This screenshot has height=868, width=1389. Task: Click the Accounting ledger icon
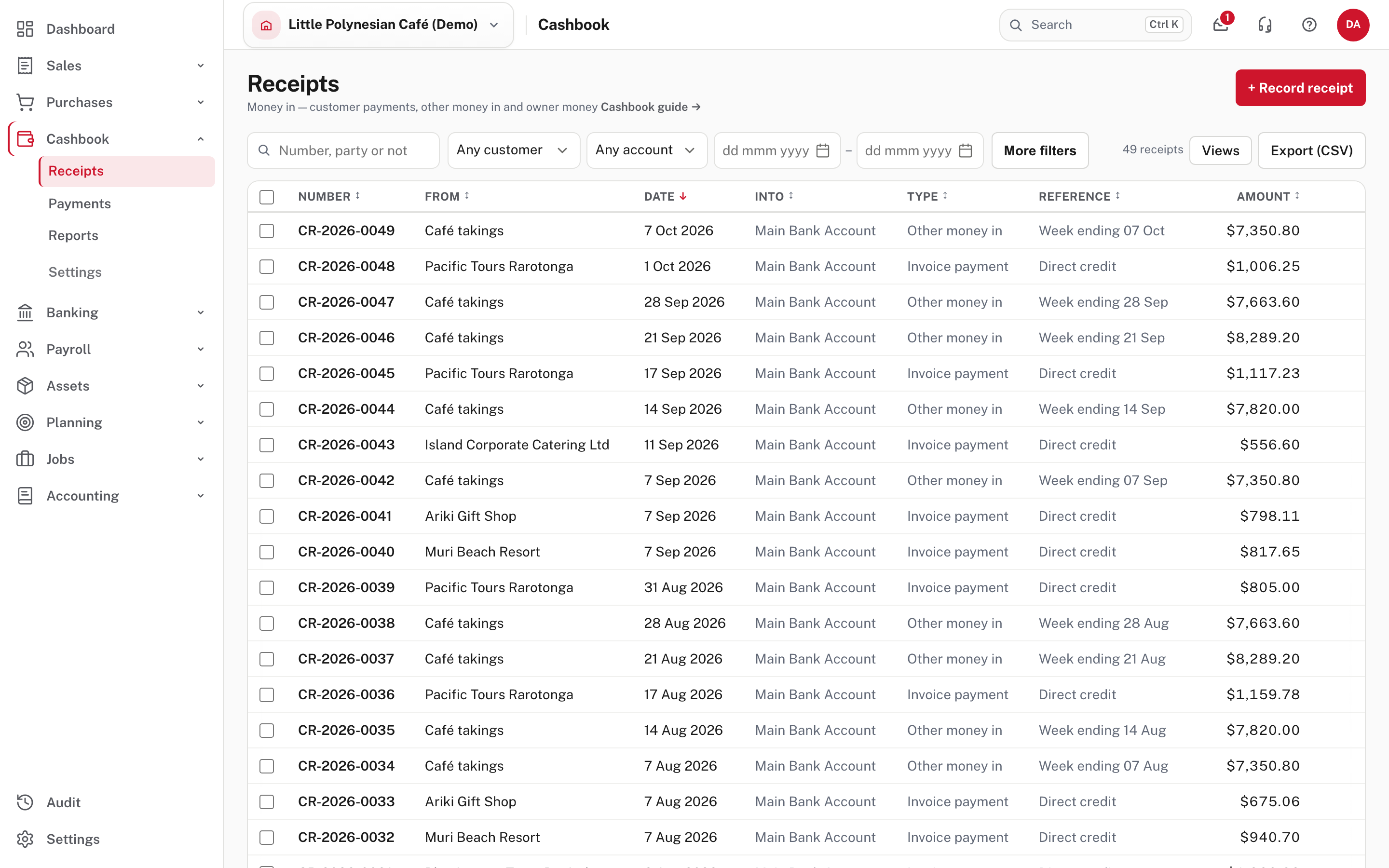25,496
